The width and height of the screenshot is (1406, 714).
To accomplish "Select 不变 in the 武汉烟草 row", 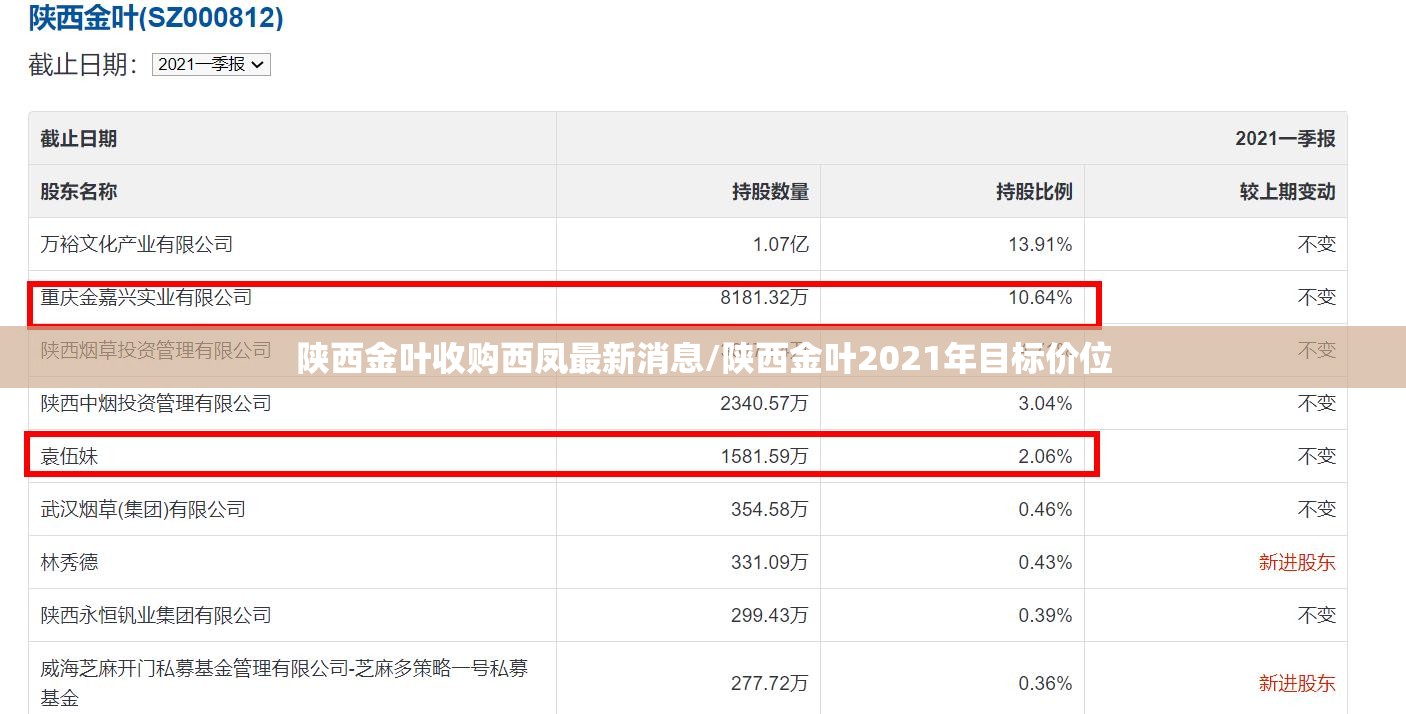I will click(1317, 509).
